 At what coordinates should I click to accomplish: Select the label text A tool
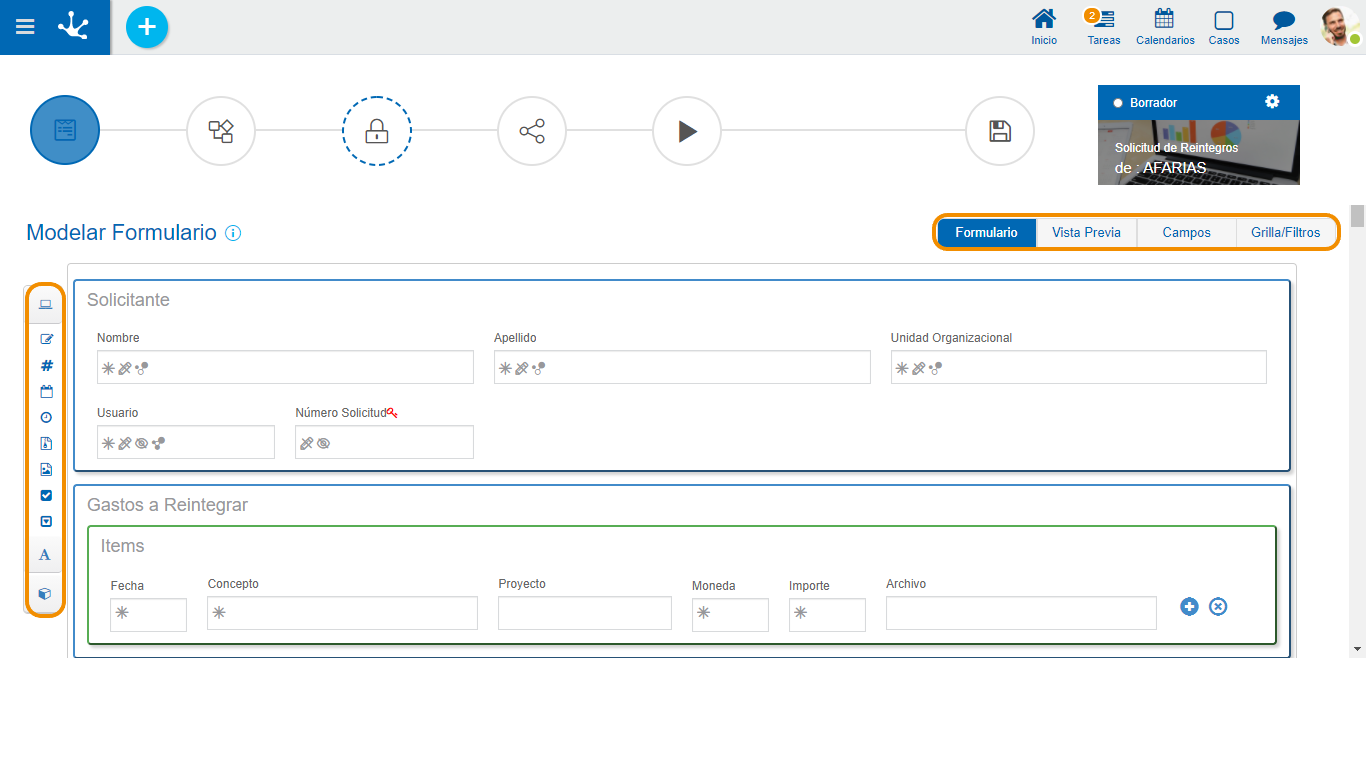pos(45,554)
